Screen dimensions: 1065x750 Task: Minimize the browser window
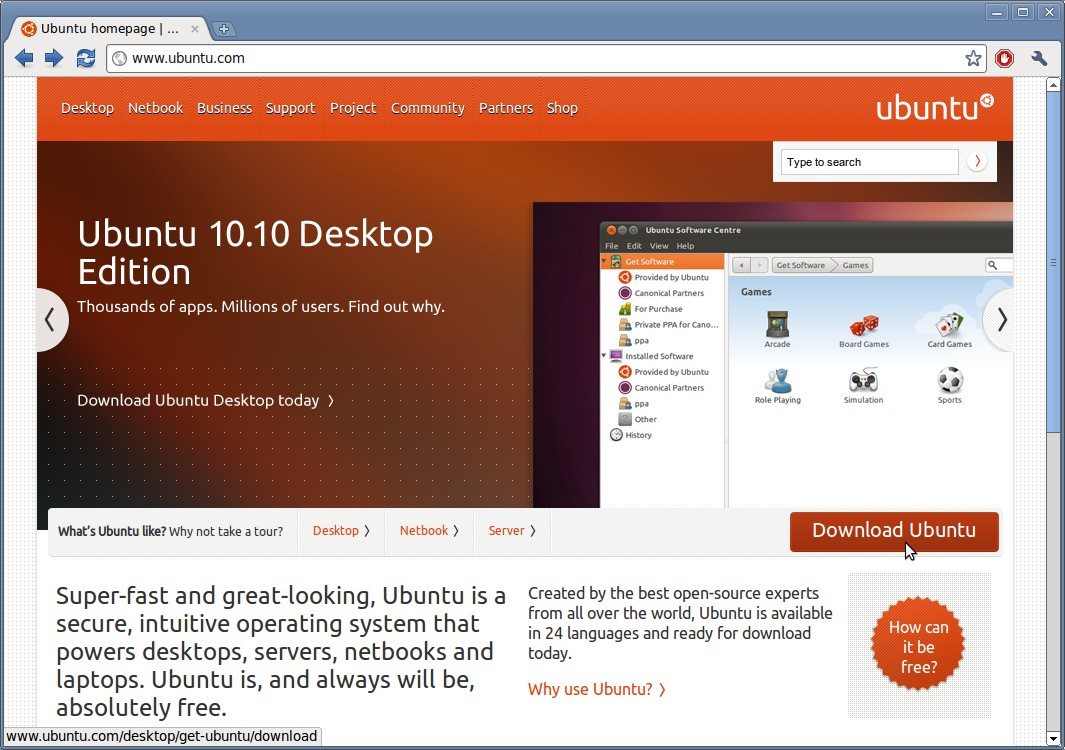[997, 12]
